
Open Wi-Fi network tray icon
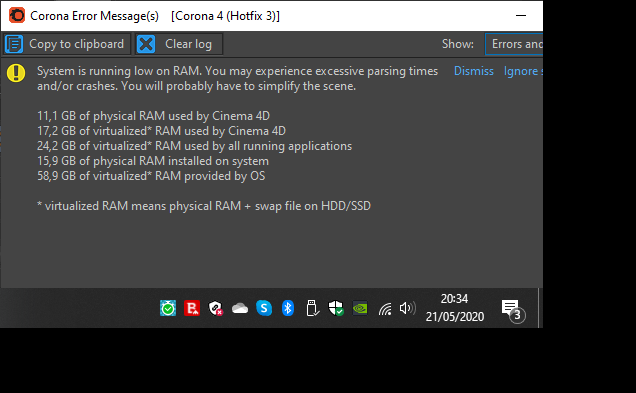[x=385, y=309]
